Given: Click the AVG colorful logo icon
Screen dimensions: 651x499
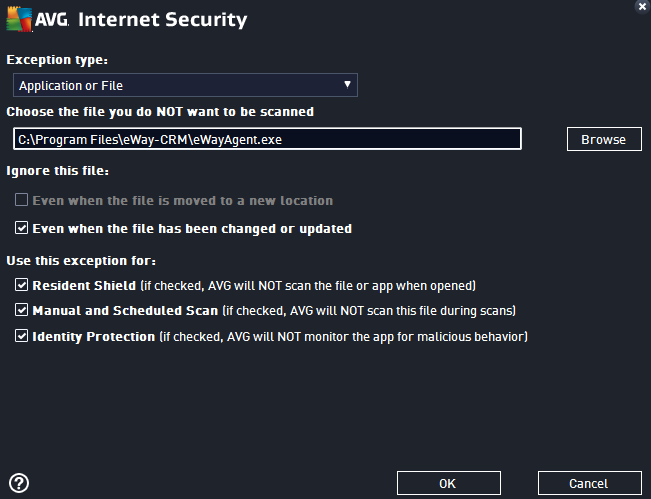Looking at the screenshot, I should [x=19, y=19].
